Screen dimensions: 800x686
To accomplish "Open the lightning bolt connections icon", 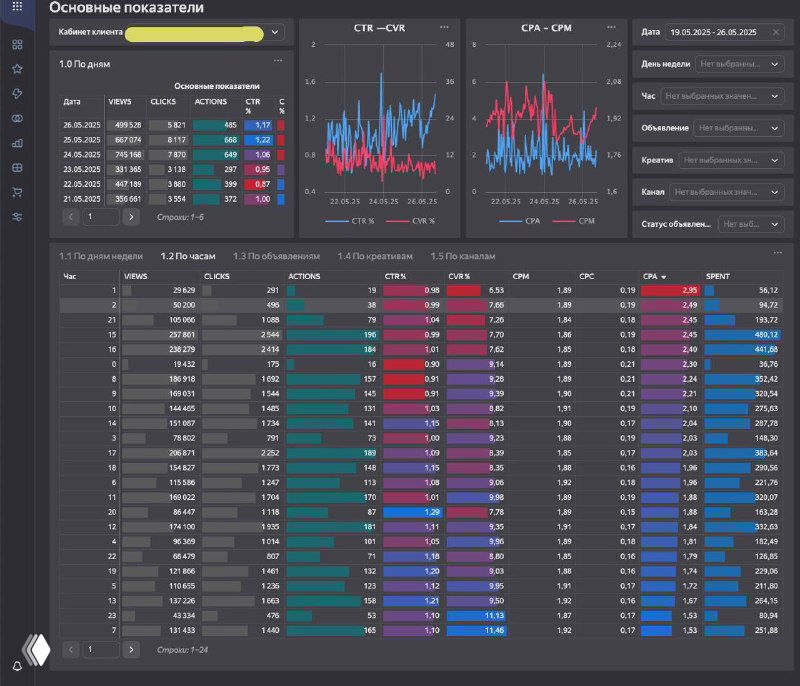I will pyautogui.click(x=17, y=93).
